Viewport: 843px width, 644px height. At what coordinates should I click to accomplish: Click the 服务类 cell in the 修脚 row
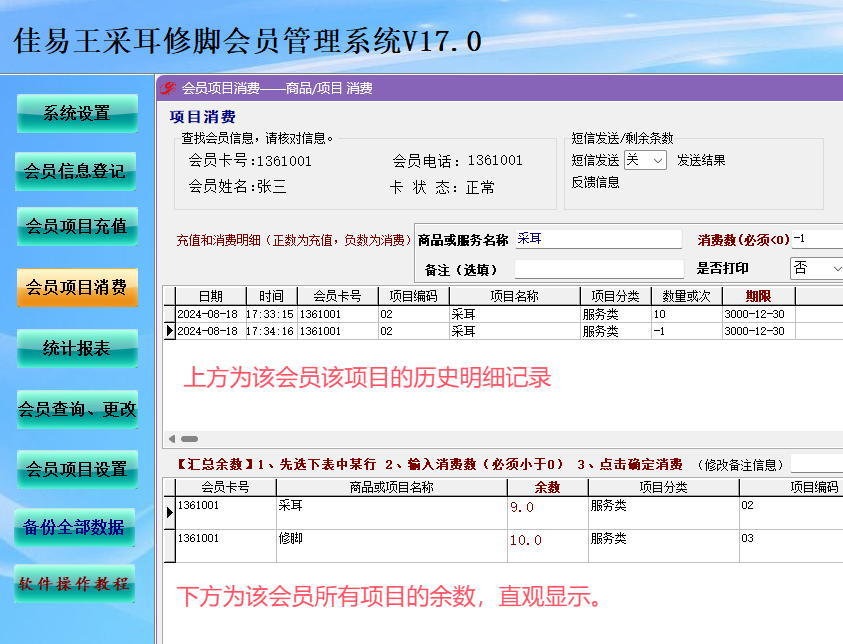663,546
